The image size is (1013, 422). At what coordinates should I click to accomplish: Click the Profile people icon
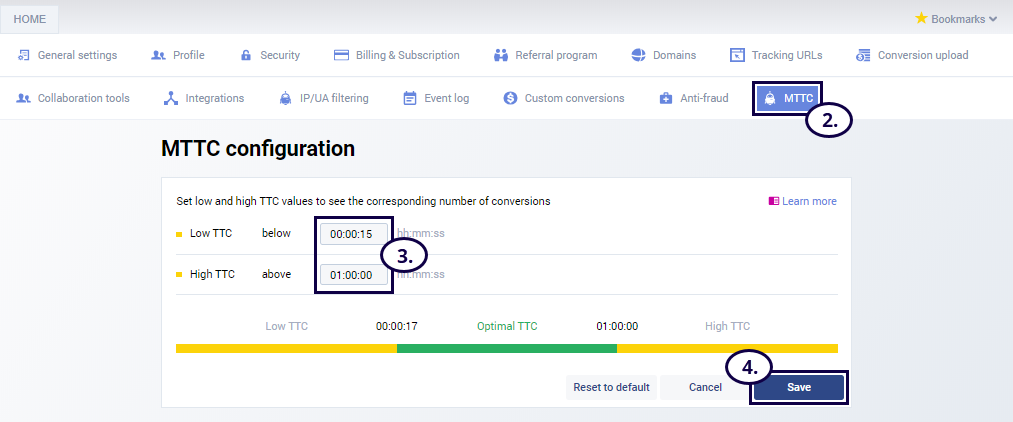[158, 55]
